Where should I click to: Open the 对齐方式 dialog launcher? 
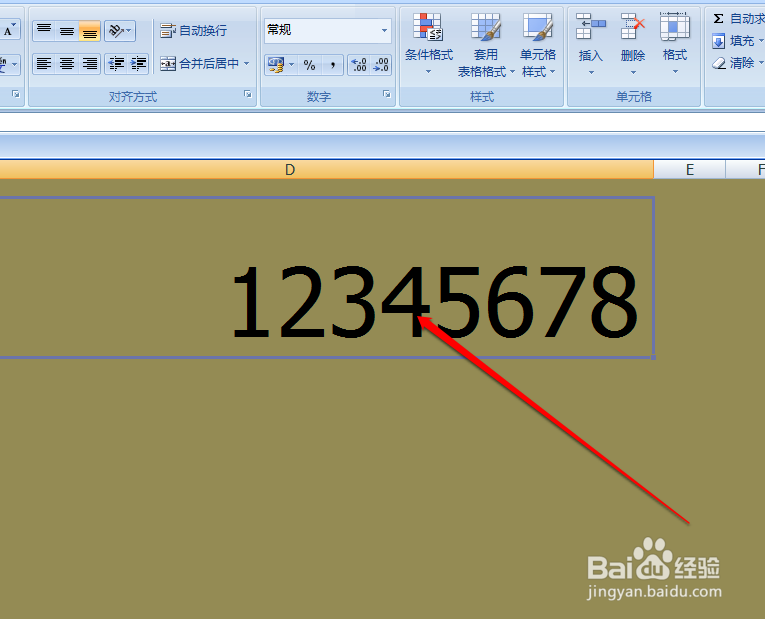coord(248,94)
